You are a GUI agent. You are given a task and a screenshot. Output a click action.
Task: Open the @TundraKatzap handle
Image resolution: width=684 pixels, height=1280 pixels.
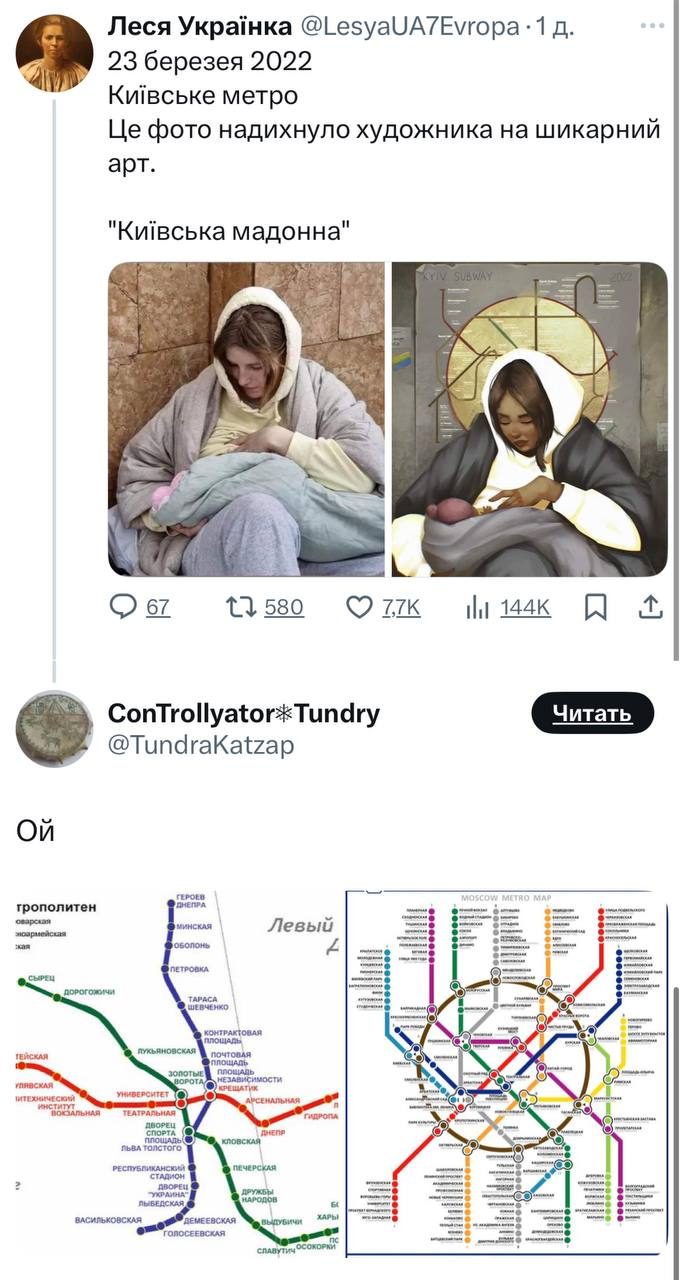(200, 744)
